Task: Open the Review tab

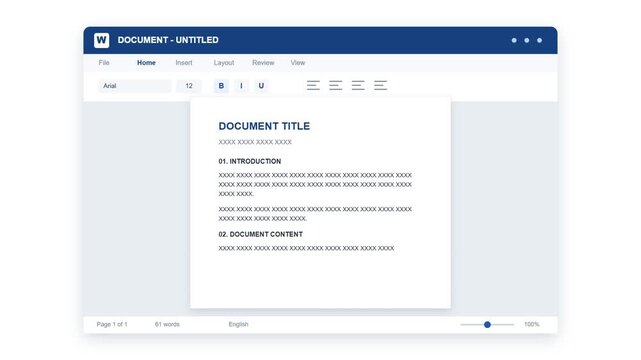Action: click(x=263, y=63)
